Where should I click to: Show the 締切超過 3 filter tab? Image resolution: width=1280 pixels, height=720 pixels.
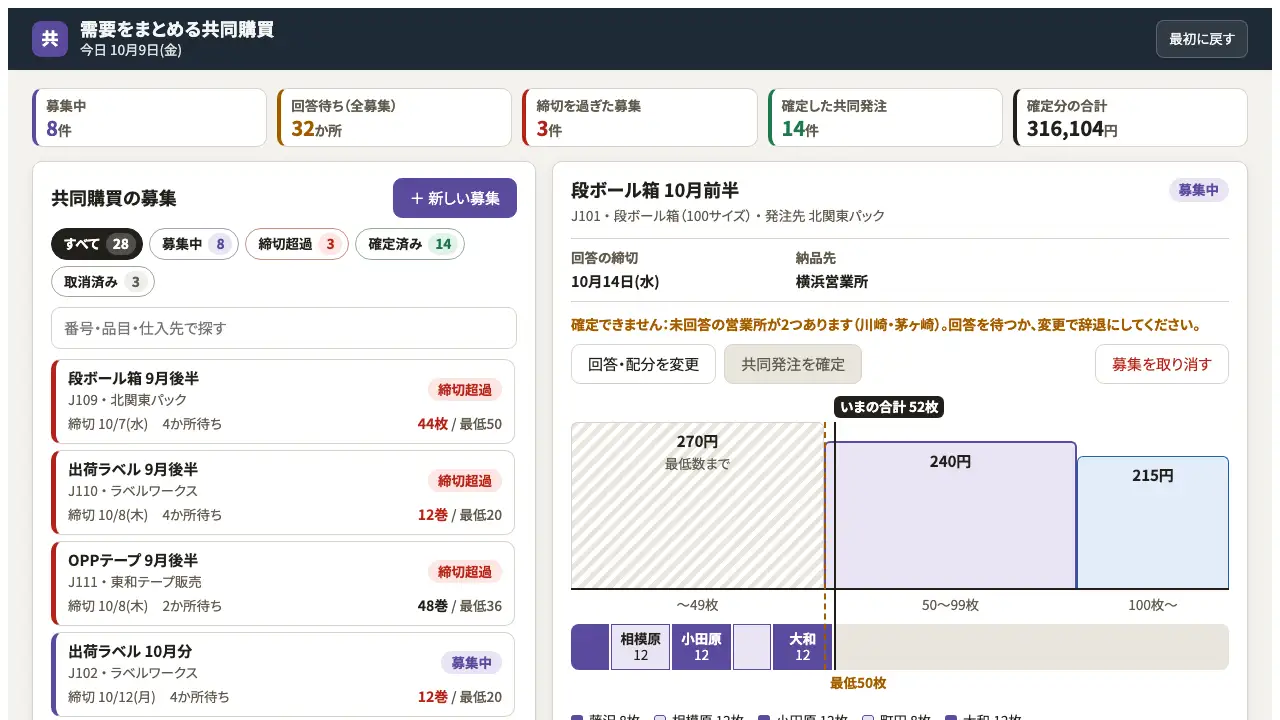(297, 244)
